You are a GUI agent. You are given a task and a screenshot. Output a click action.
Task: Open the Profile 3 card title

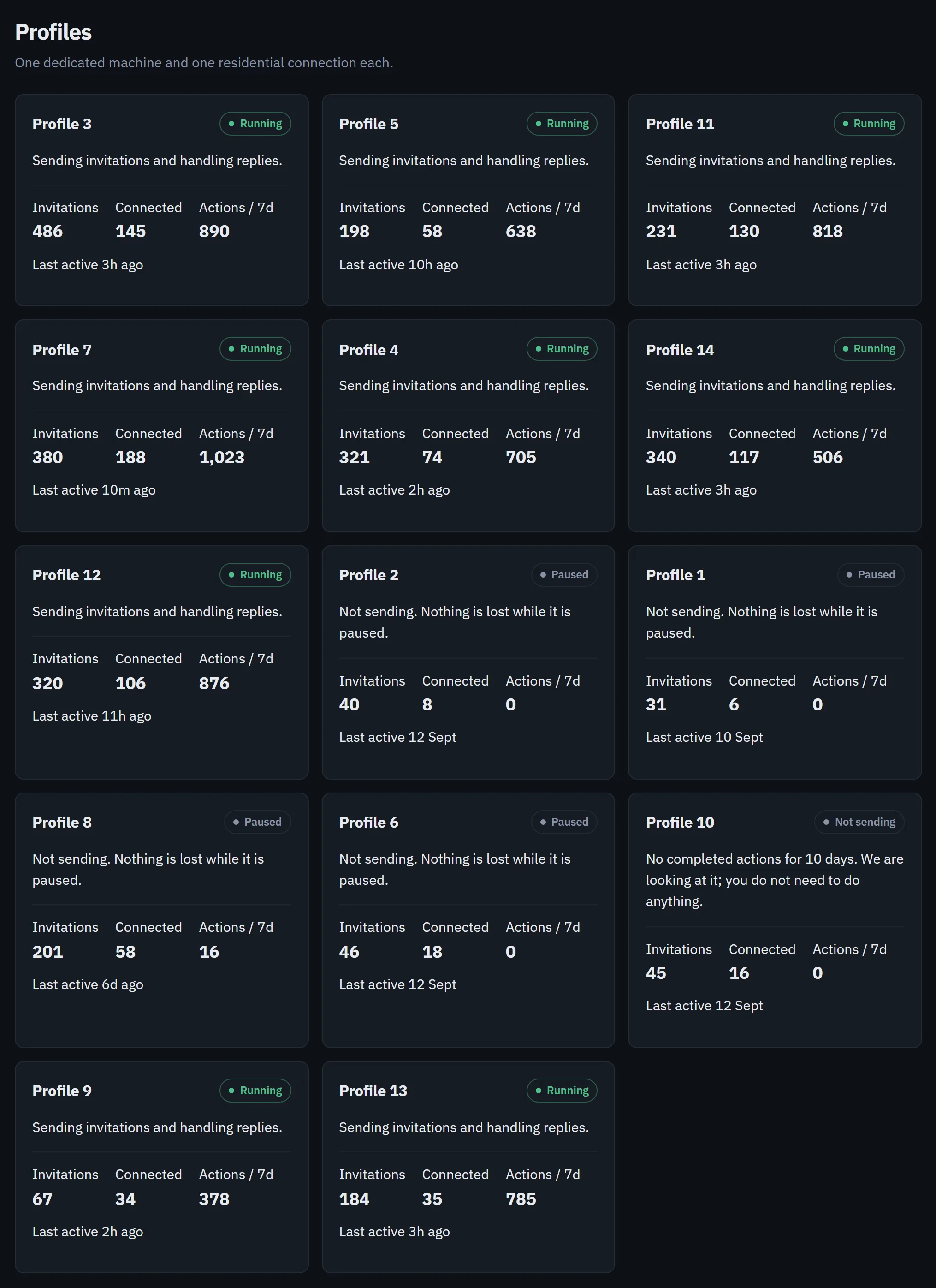pos(62,124)
